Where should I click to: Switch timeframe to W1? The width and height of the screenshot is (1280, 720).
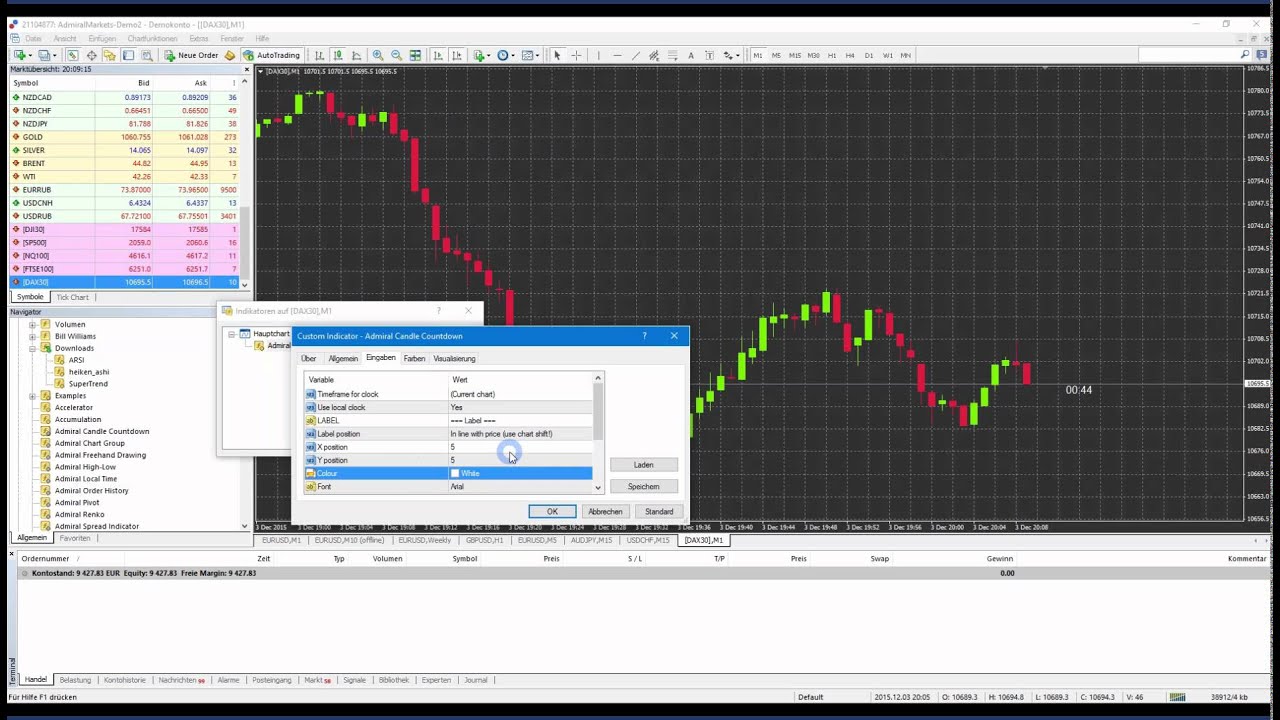(887, 55)
